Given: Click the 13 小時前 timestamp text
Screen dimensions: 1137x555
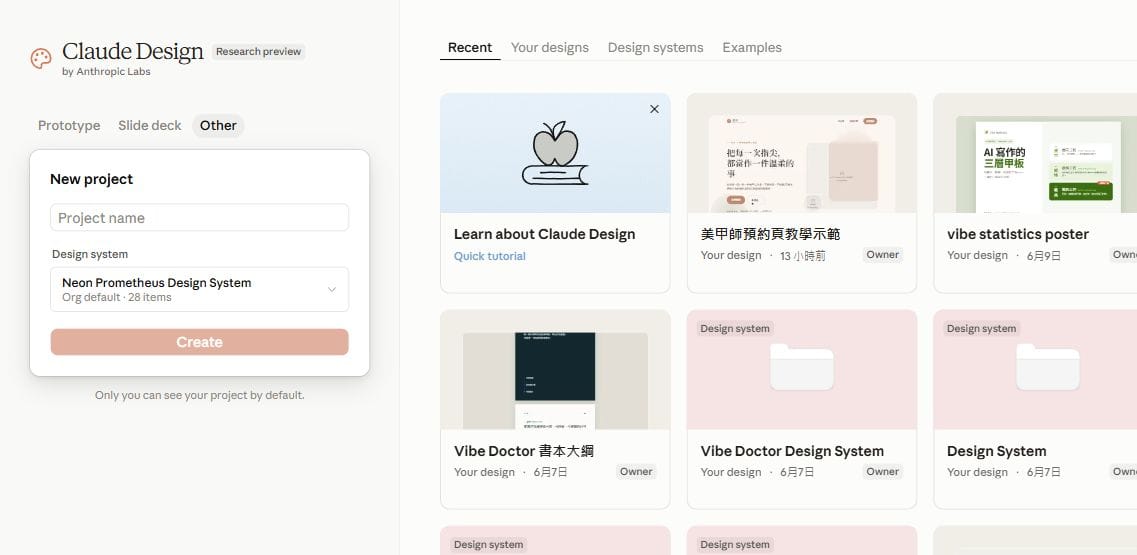Looking at the screenshot, I should pyautogui.click(x=803, y=255).
